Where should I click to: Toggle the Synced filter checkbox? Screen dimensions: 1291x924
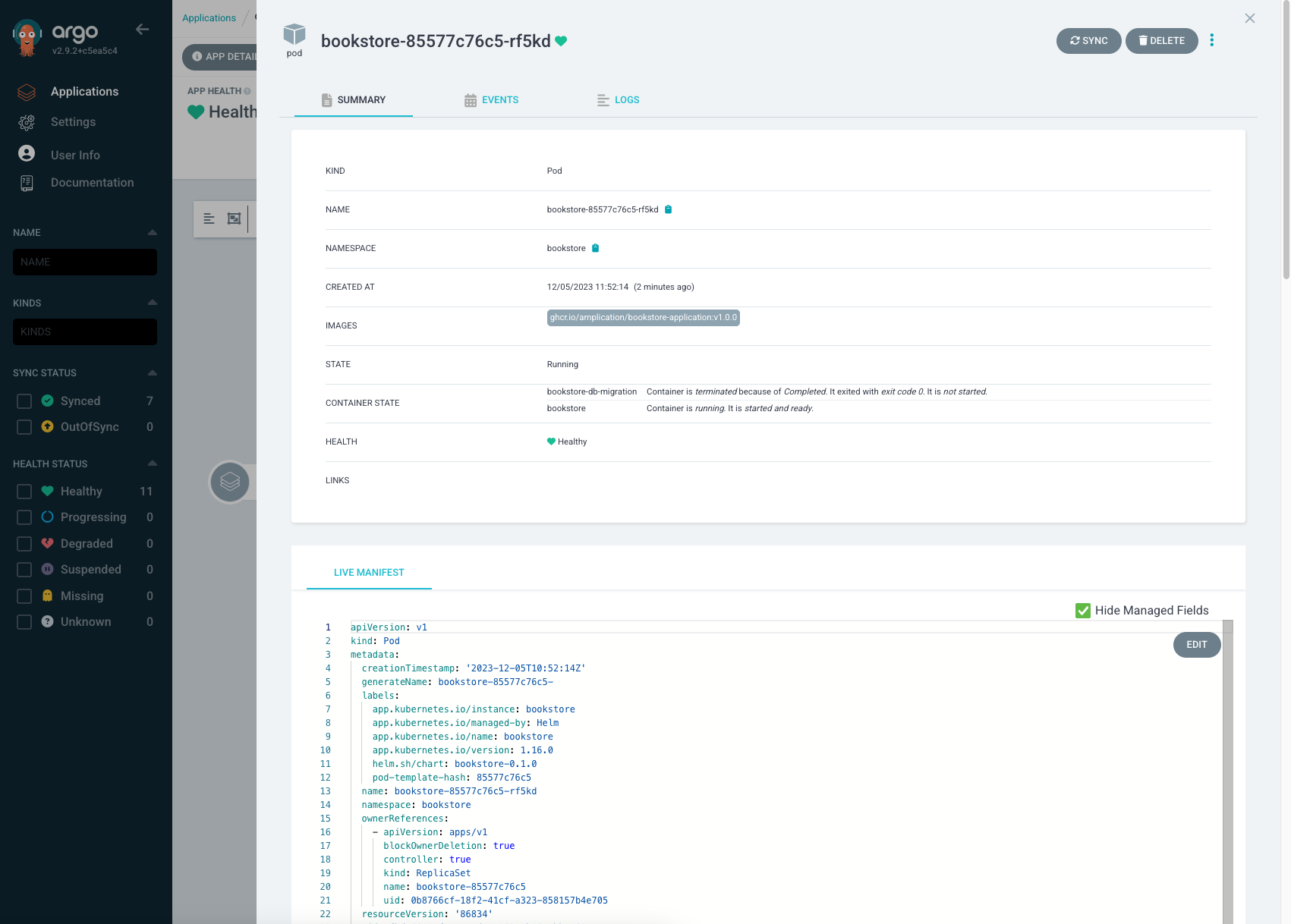pyautogui.click(x=24, y=401)
